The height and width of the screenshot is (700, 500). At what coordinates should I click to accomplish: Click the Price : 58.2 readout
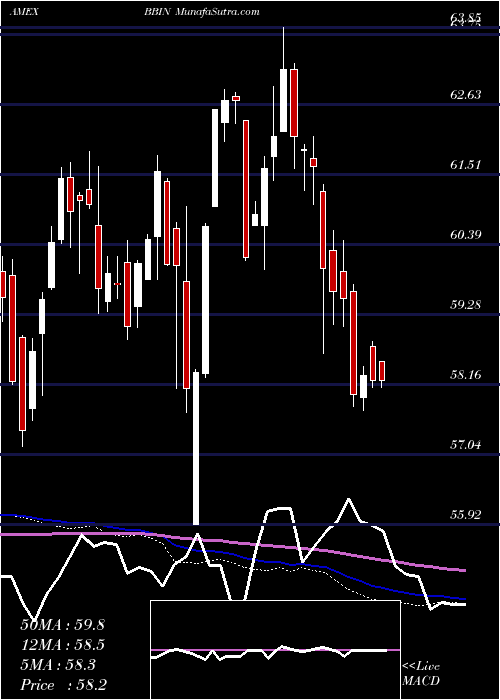pos(62,685)
